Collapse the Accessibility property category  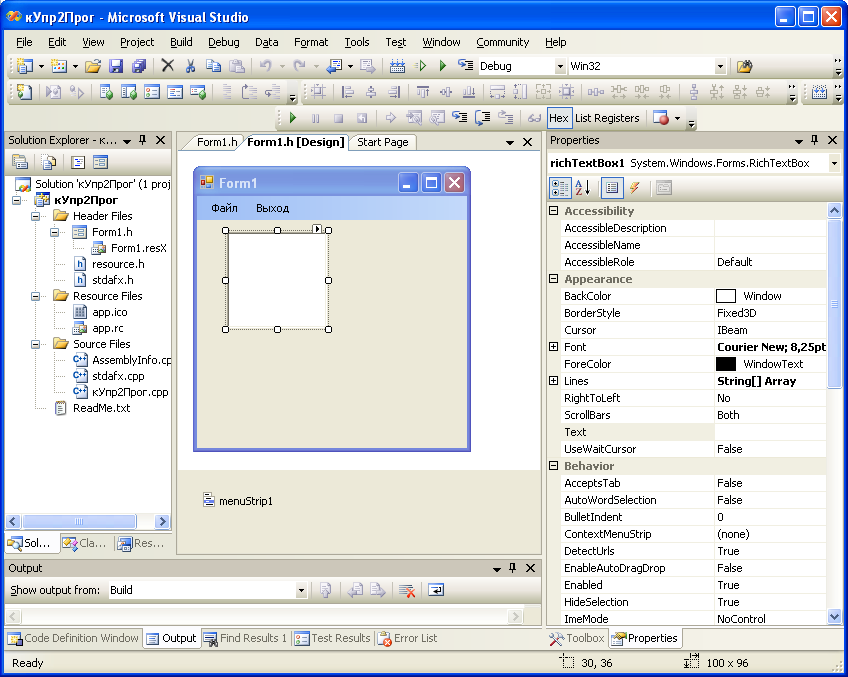(553, 211)
